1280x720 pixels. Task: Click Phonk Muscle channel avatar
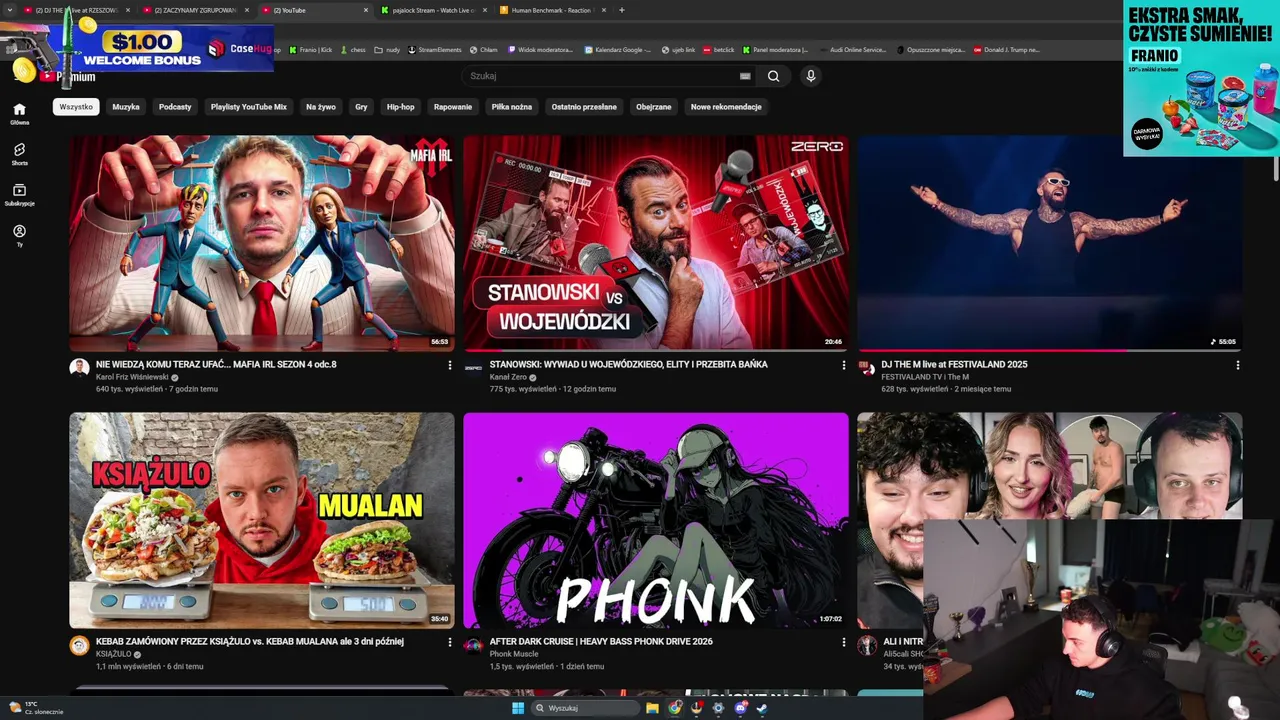tap(473, 645)
